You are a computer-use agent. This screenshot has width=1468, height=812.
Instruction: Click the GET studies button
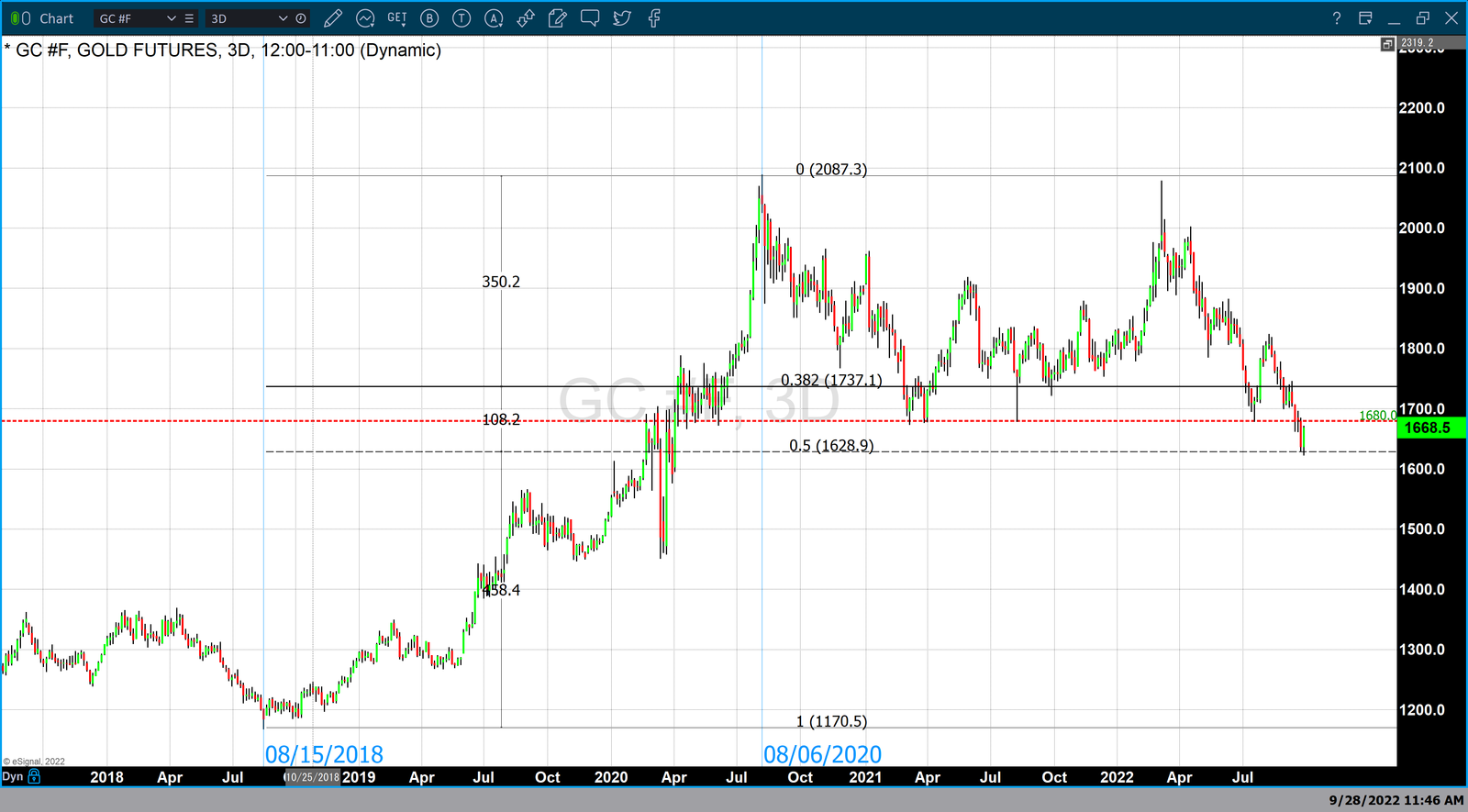tap(396, 18)
